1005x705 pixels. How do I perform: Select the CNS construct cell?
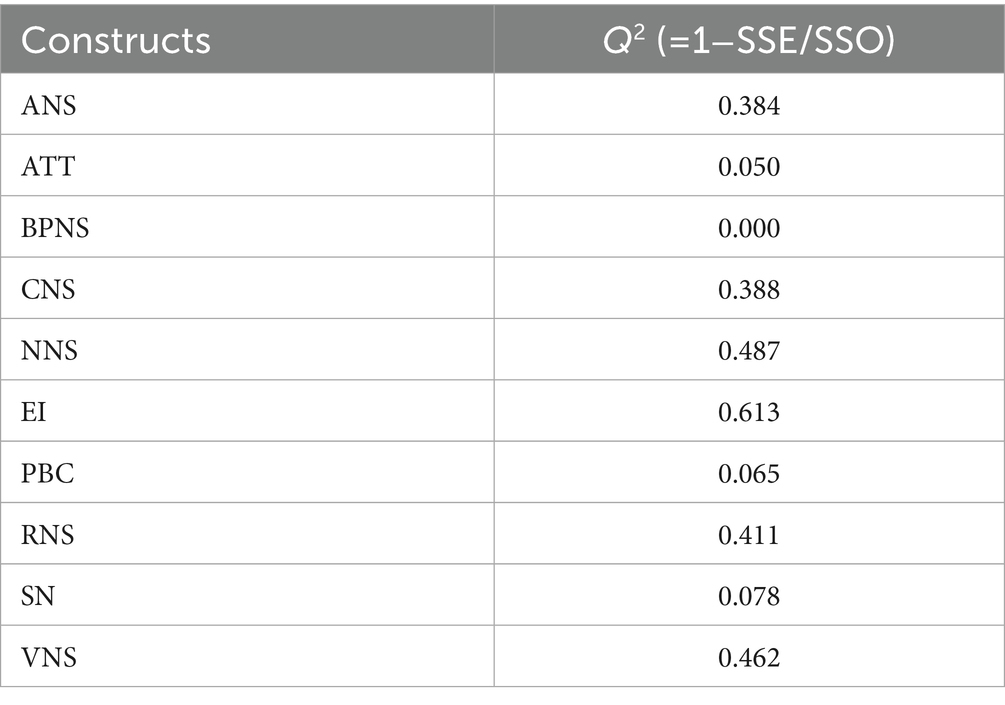[48, 289]
